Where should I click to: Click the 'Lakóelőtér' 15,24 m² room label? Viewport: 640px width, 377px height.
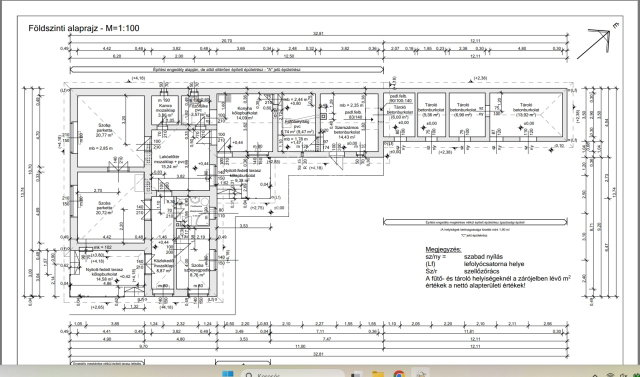click(x=169, y=161)
